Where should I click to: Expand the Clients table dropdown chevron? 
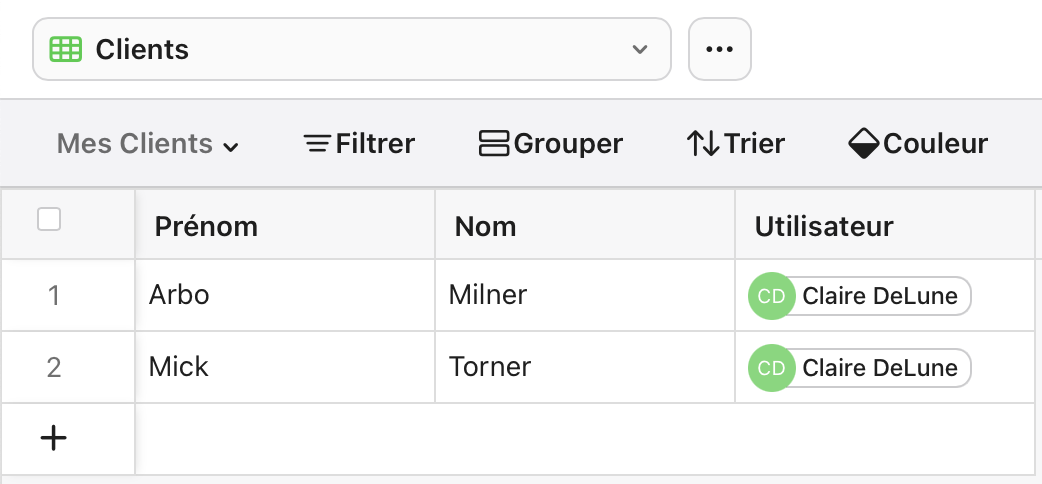pyautogui.click(x=640, y=49)
